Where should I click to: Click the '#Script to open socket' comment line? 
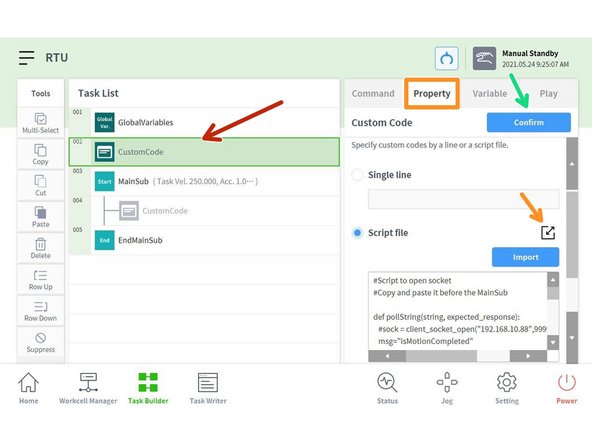coord(412,281)
